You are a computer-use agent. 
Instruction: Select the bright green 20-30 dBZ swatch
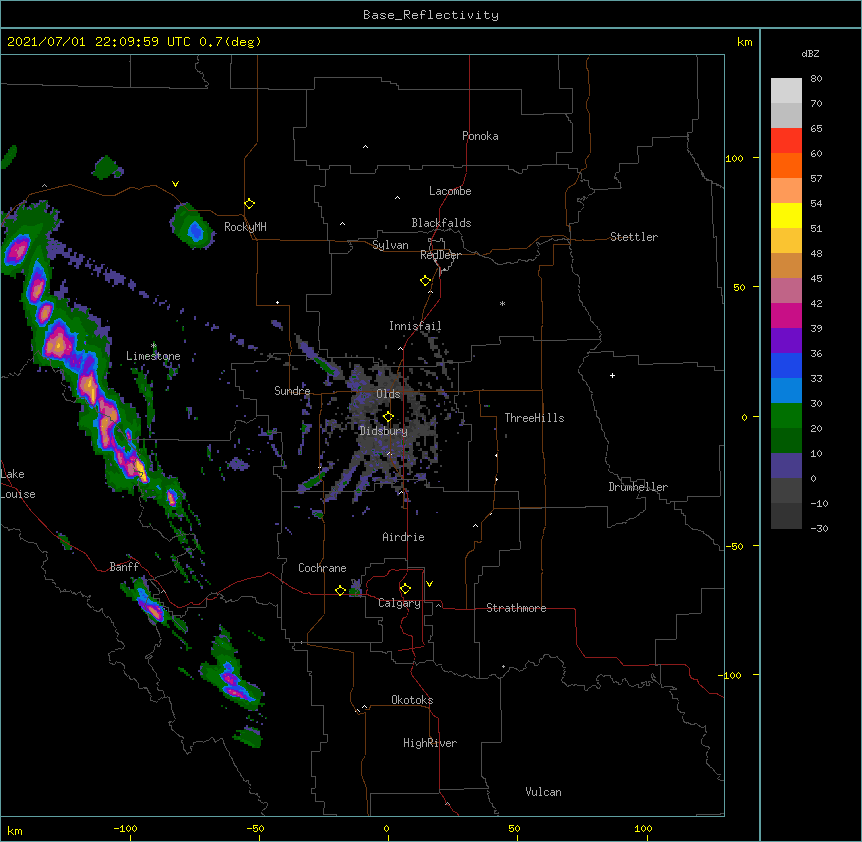click(x=786, y=416)
